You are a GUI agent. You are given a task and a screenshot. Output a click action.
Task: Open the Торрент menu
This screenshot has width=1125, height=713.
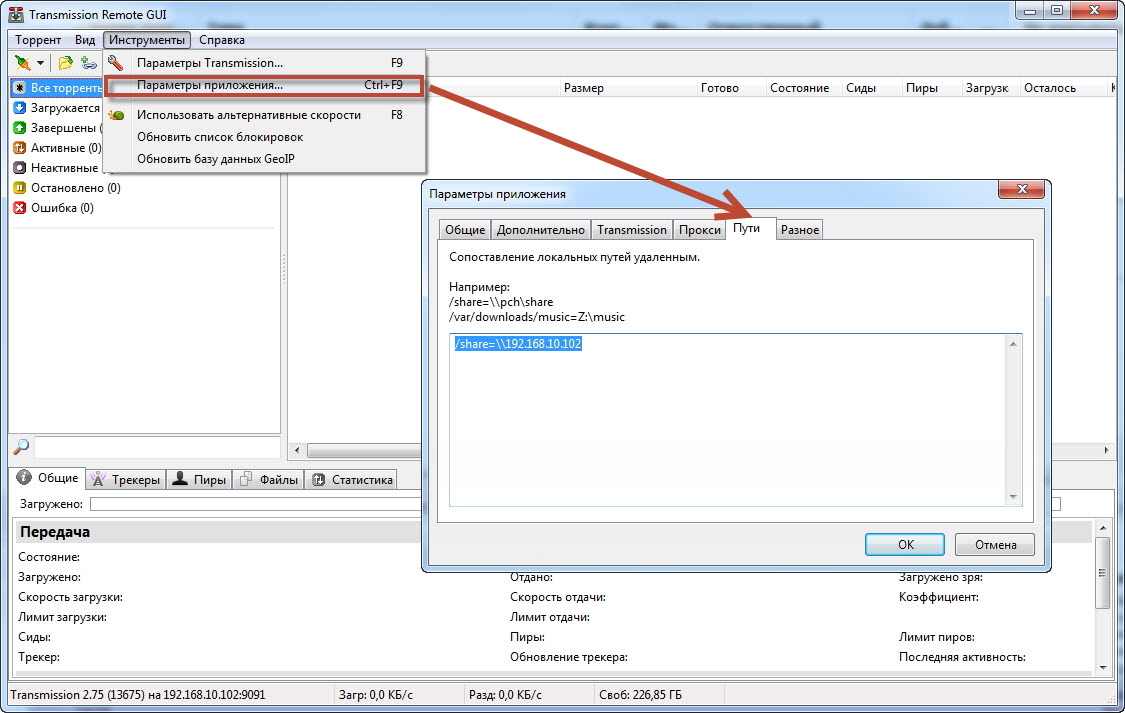click(x=38, y=40)
